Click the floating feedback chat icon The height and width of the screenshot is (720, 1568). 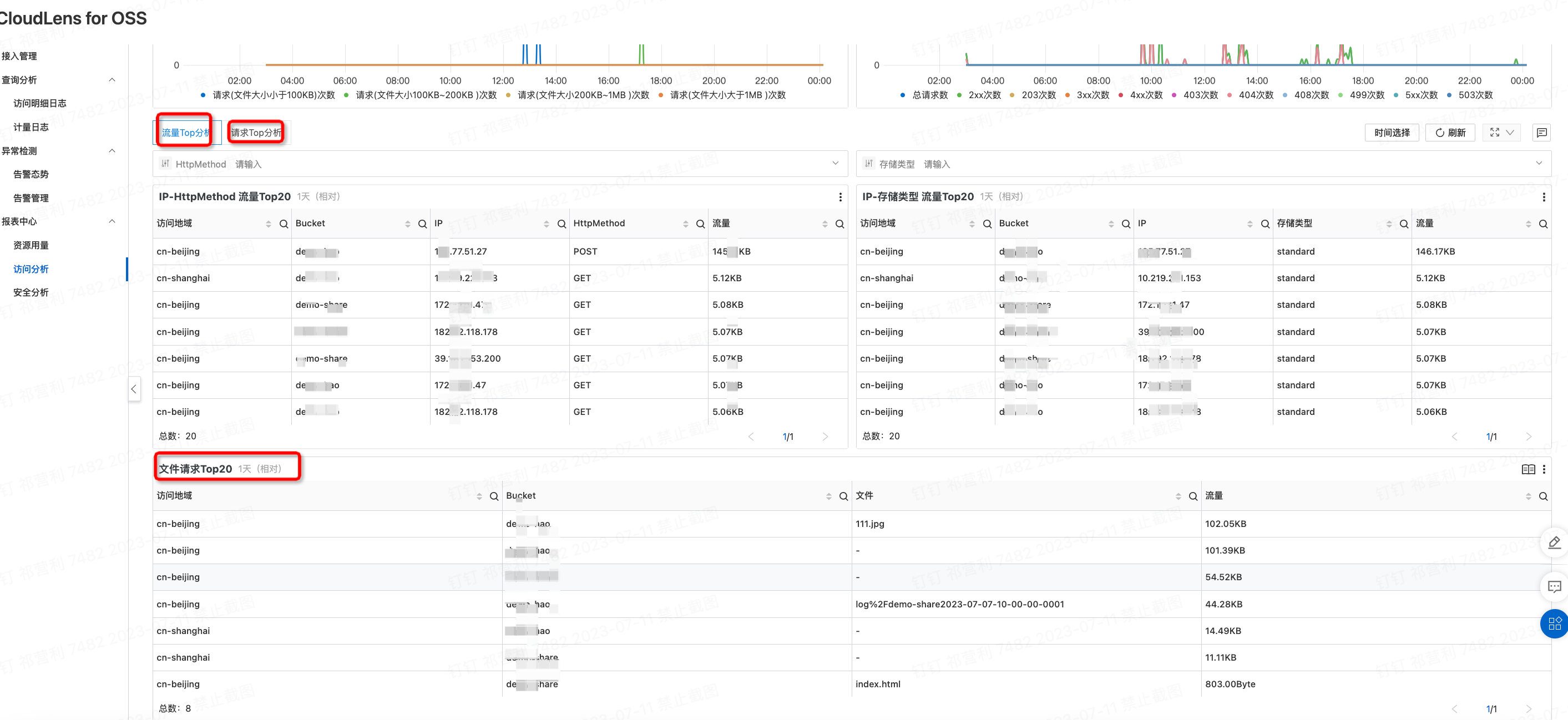click(1554, 586)
